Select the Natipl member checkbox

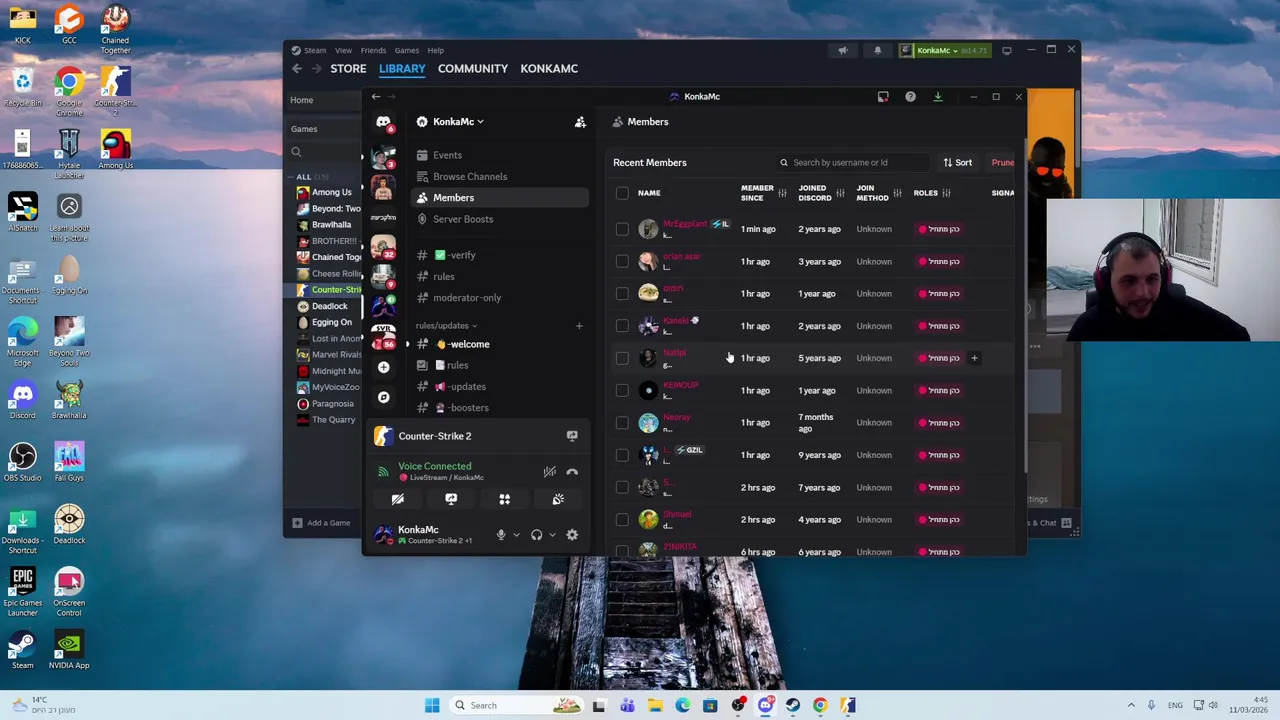click(622, 358)
